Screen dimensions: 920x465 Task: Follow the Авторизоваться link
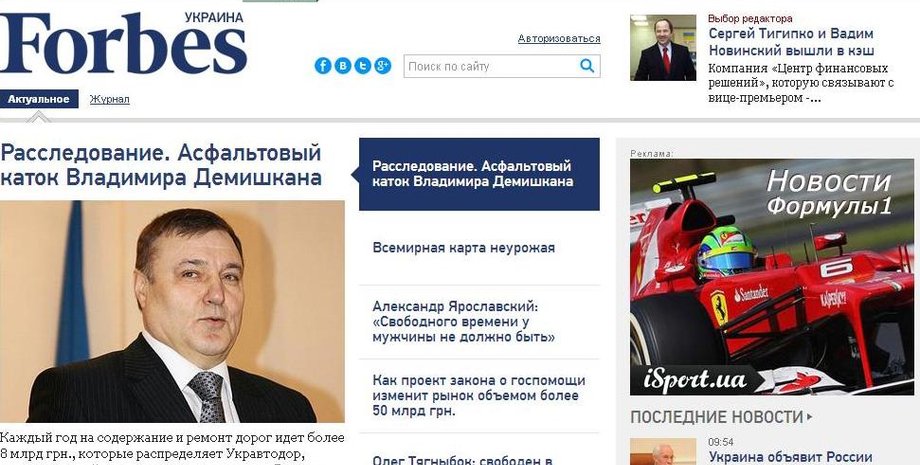(x=559, y=39)
